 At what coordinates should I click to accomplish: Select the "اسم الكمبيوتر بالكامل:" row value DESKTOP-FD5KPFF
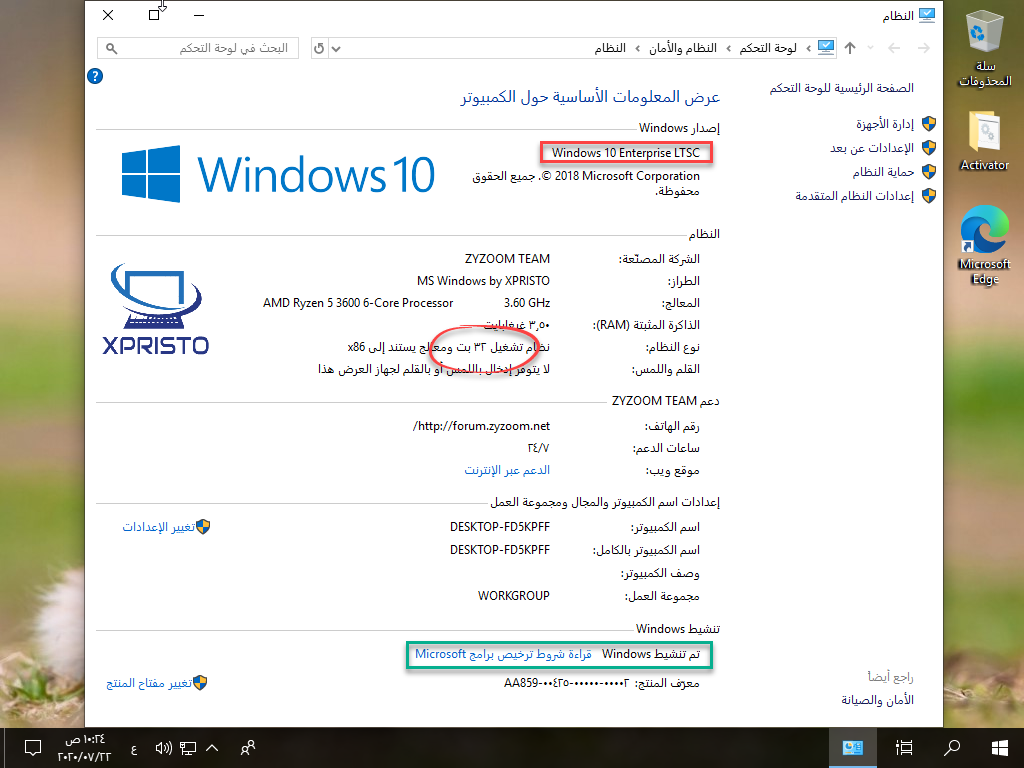[x=500, y=550]
